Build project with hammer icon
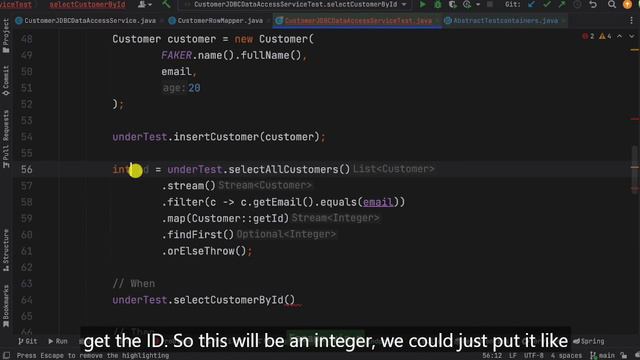This screenshot has height=360, width=640. click(x=166, y=4)
